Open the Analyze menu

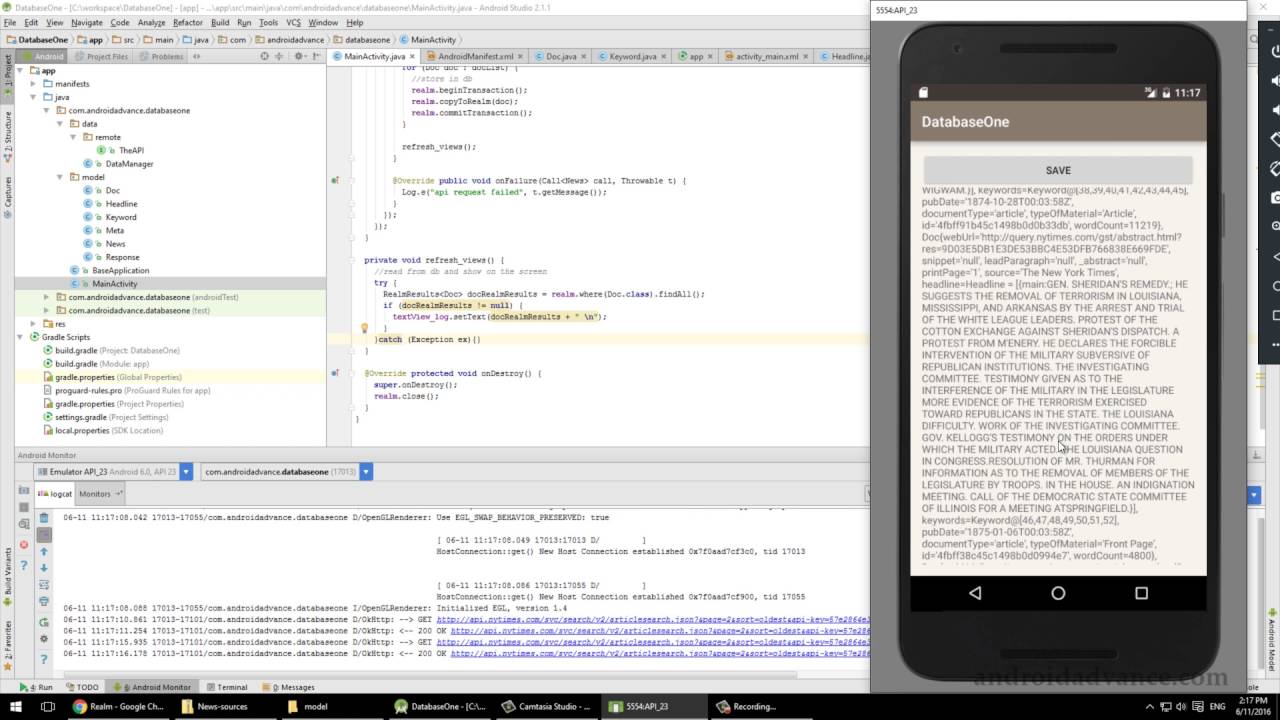[151, 22]
